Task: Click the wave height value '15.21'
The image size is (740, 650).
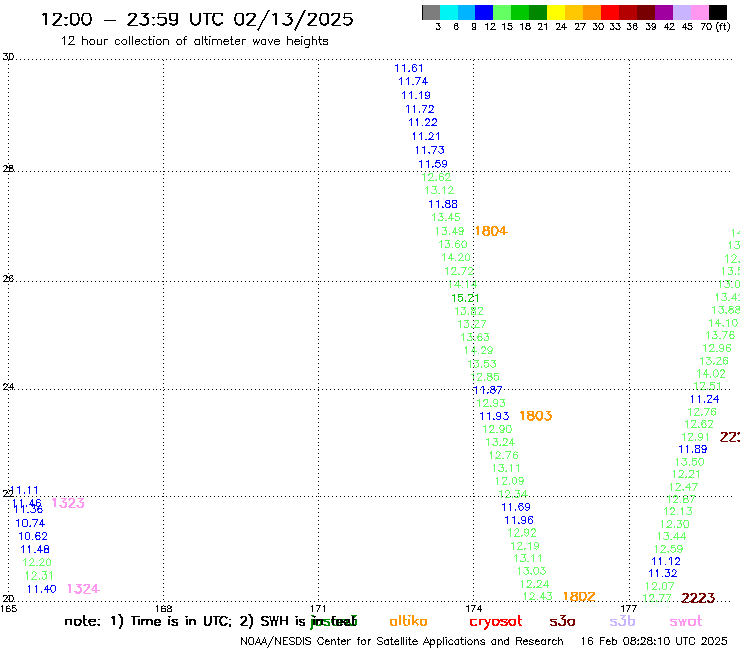Action: tap(465, 298)
